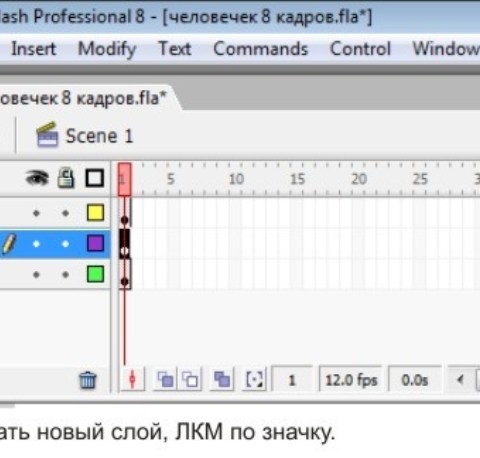Click the Scene 1 label
This screenshot has width=480, height=458.
(x=99, y=136)
